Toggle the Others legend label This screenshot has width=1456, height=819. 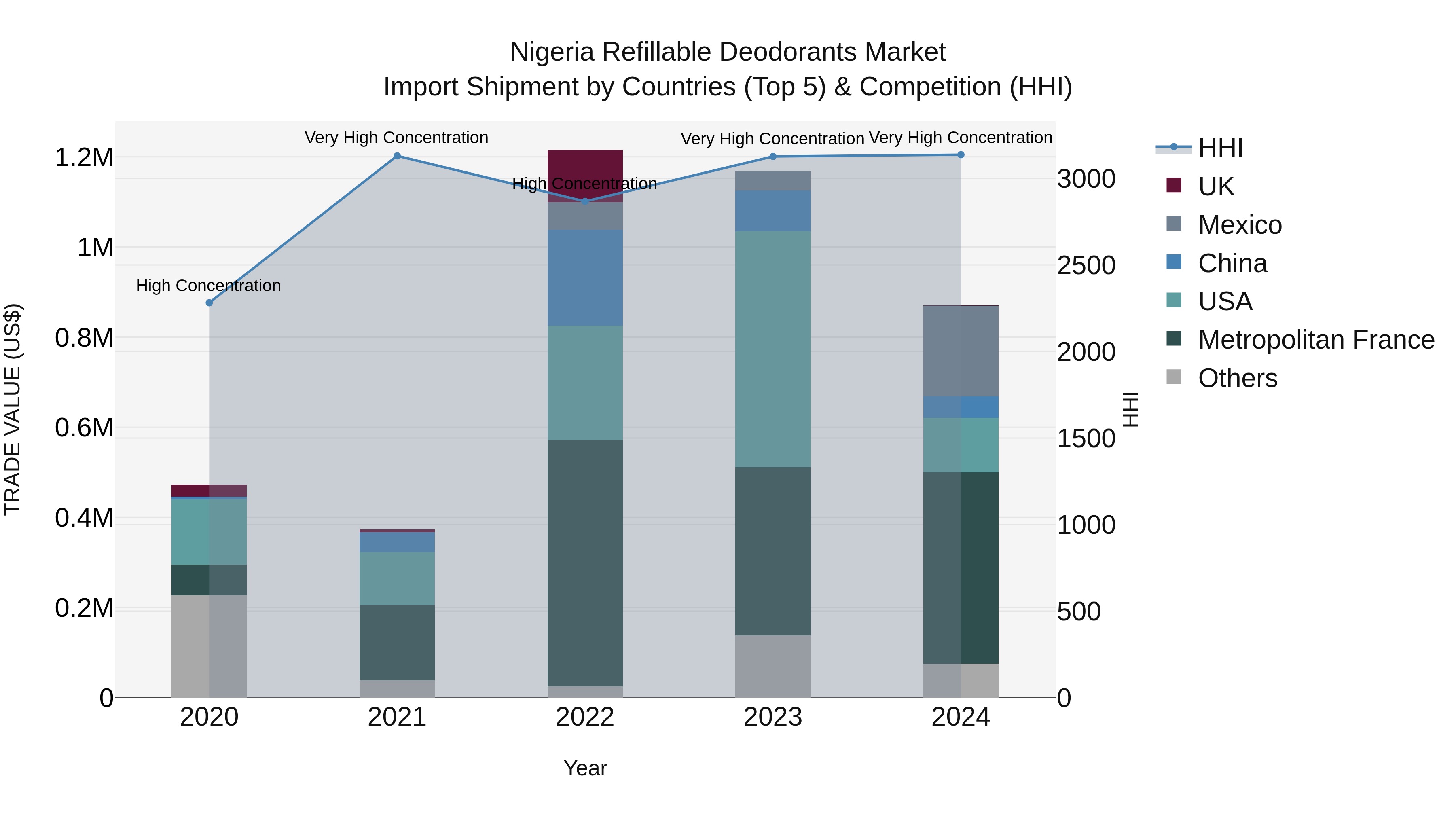point(1238,378)
